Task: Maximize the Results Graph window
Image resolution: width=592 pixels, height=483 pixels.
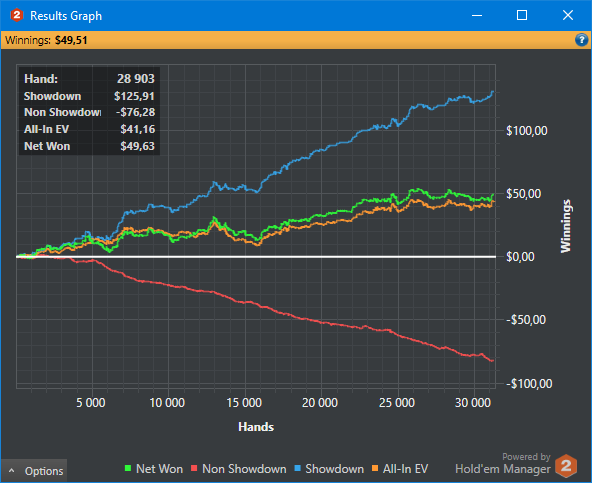Action: point(522,15)
